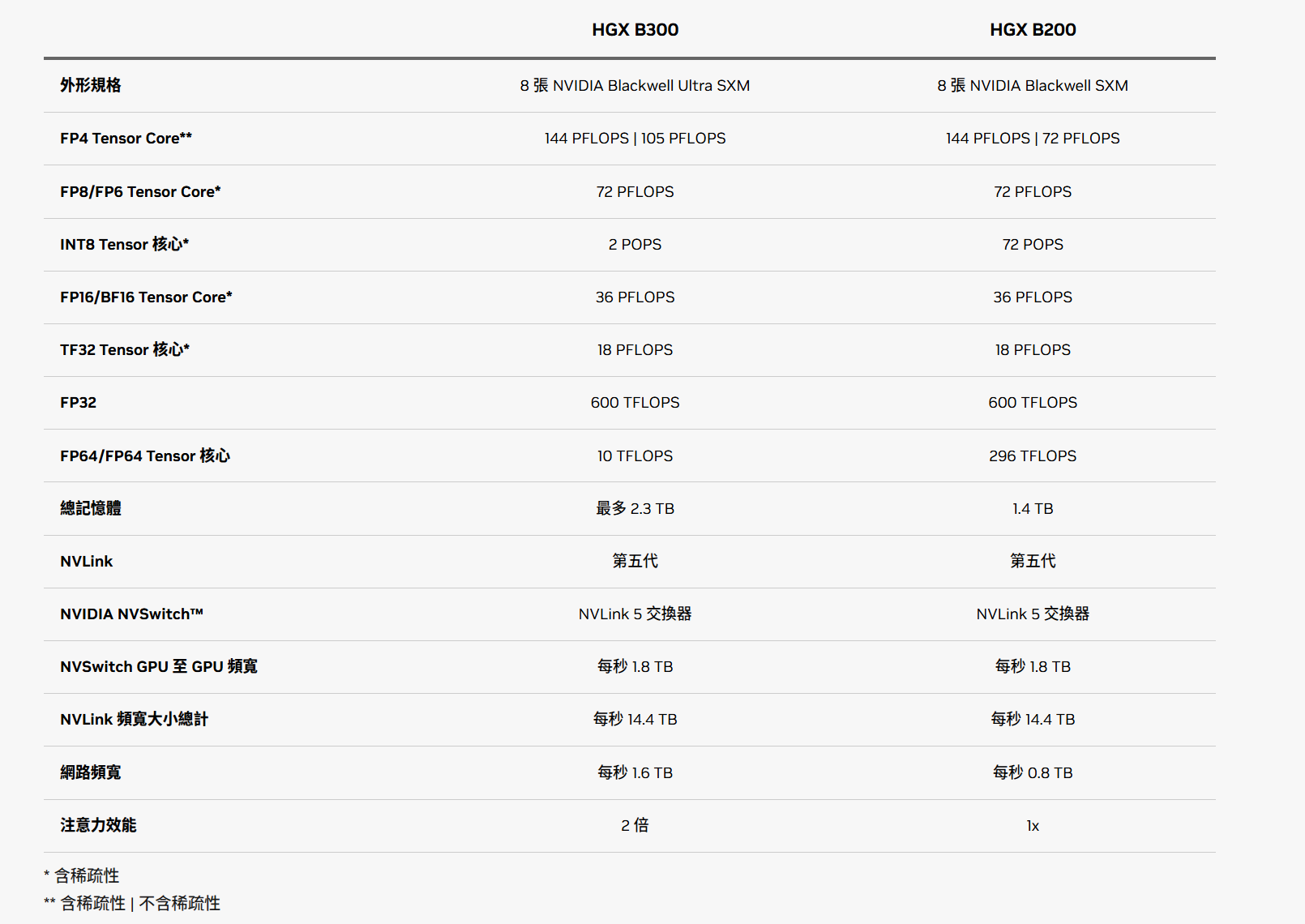Click the NVSwitch GPU 至 GPU 頻寬 label
Image resolution: width=1305 pixels, height=924 pixels.
tap(158, 667)
